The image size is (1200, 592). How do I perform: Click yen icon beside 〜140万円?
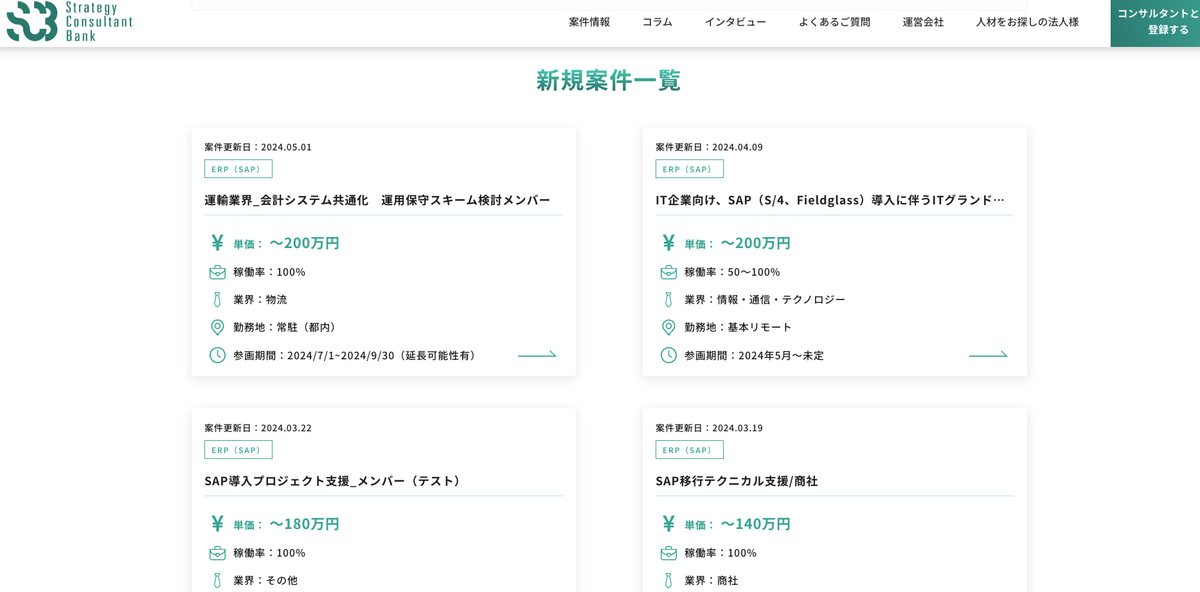(x=668, y=524)
